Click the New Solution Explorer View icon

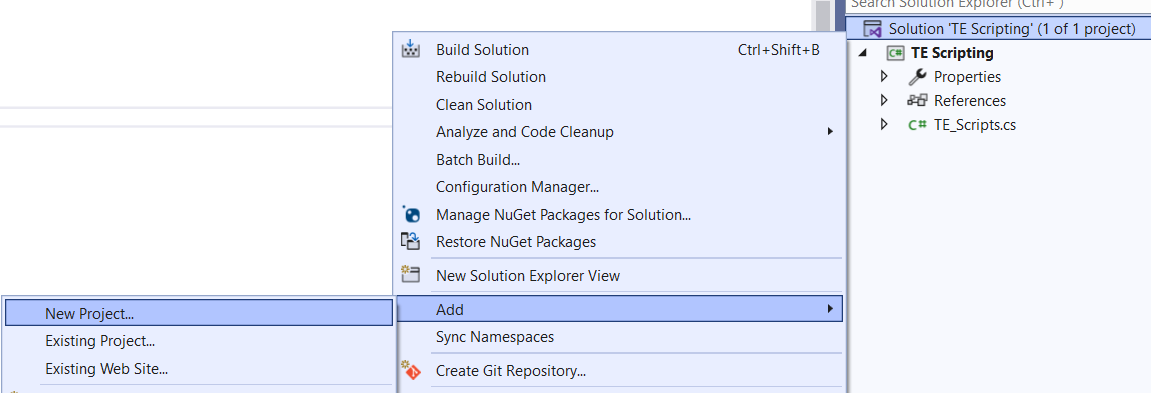click(410, 275)
